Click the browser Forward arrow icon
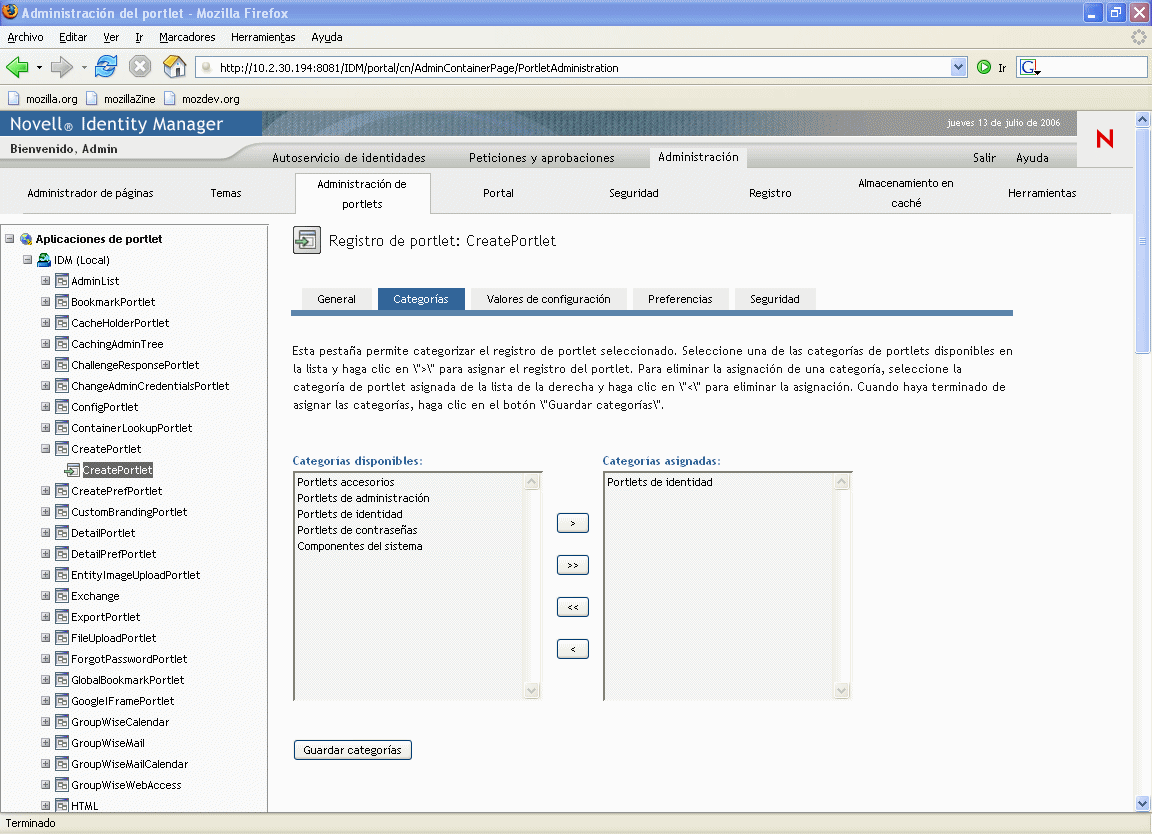 (62, 67)
